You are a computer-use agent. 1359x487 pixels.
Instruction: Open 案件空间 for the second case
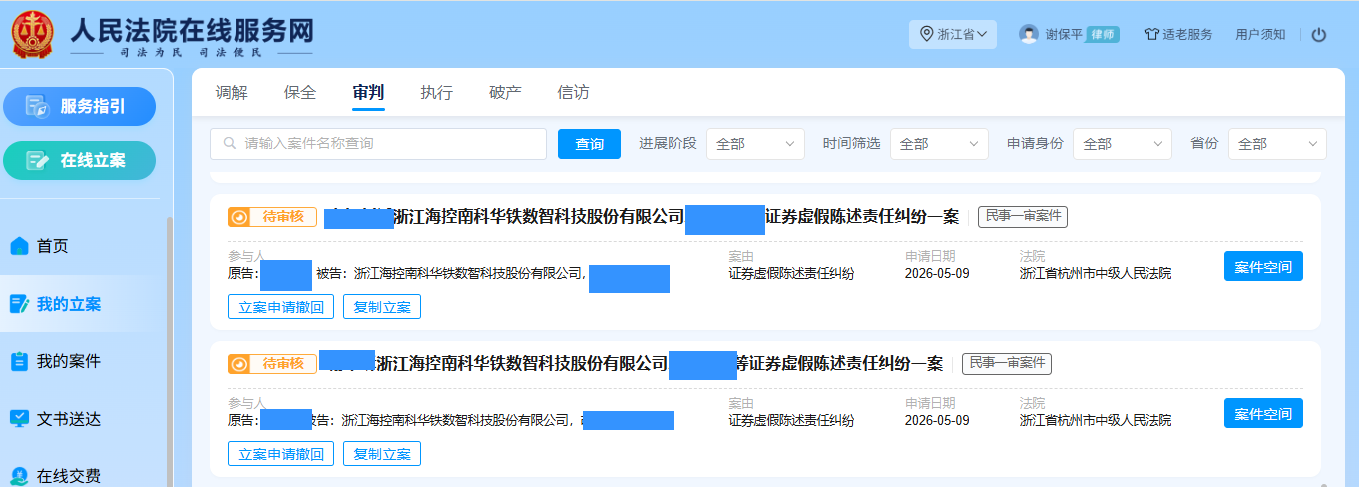[x=1263, y=413]
